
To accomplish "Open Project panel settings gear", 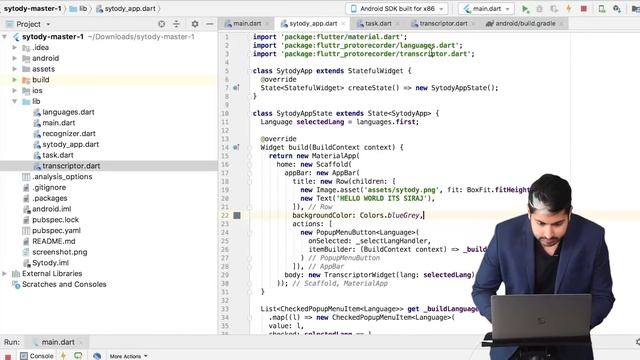I will tap(195, 24).
